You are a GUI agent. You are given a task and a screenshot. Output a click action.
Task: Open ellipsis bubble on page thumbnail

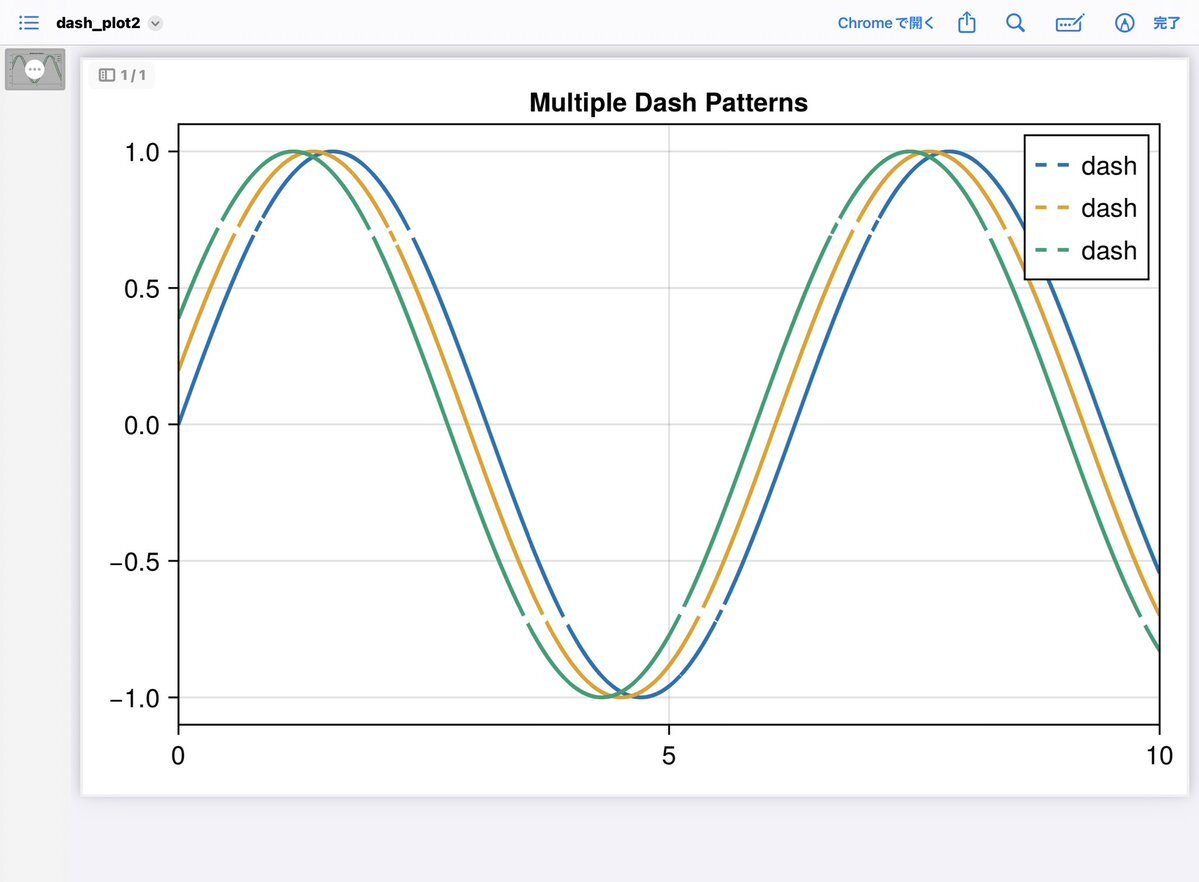click(35, 69)
